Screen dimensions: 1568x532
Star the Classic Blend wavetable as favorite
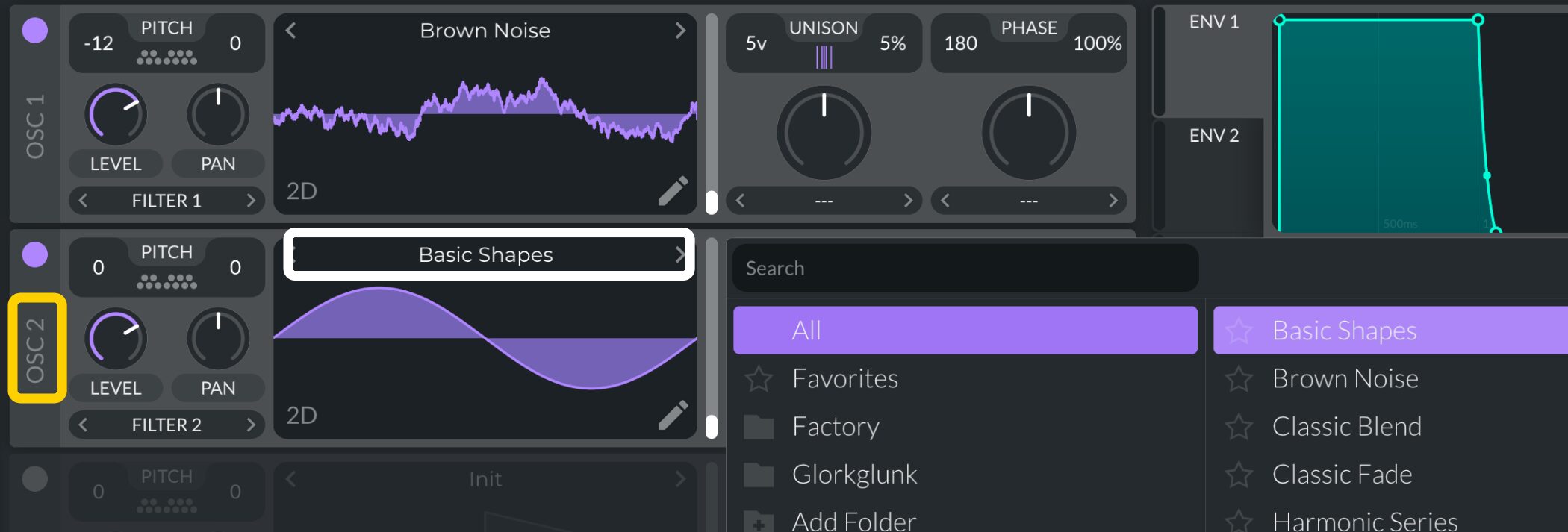(1239, 427)
